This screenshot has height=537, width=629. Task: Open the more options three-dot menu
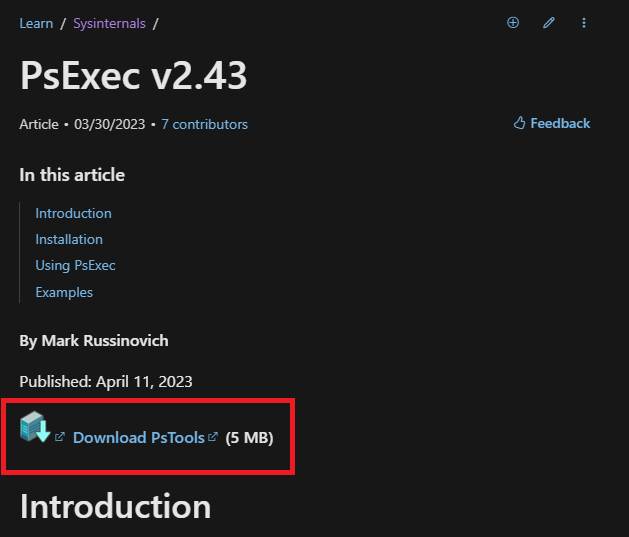[x=584, y=23]
